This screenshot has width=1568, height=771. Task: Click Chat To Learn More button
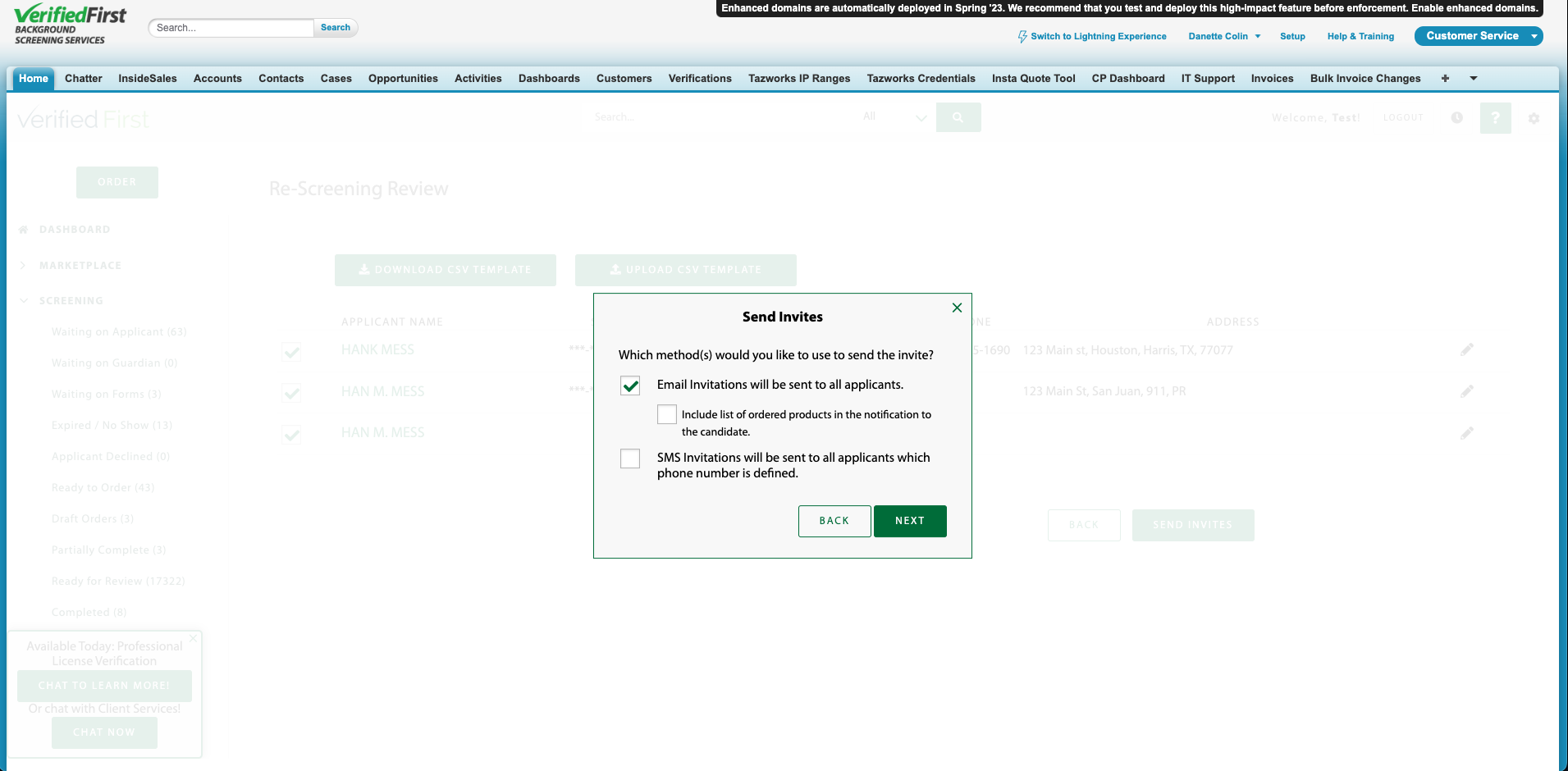tap(104, 686)
